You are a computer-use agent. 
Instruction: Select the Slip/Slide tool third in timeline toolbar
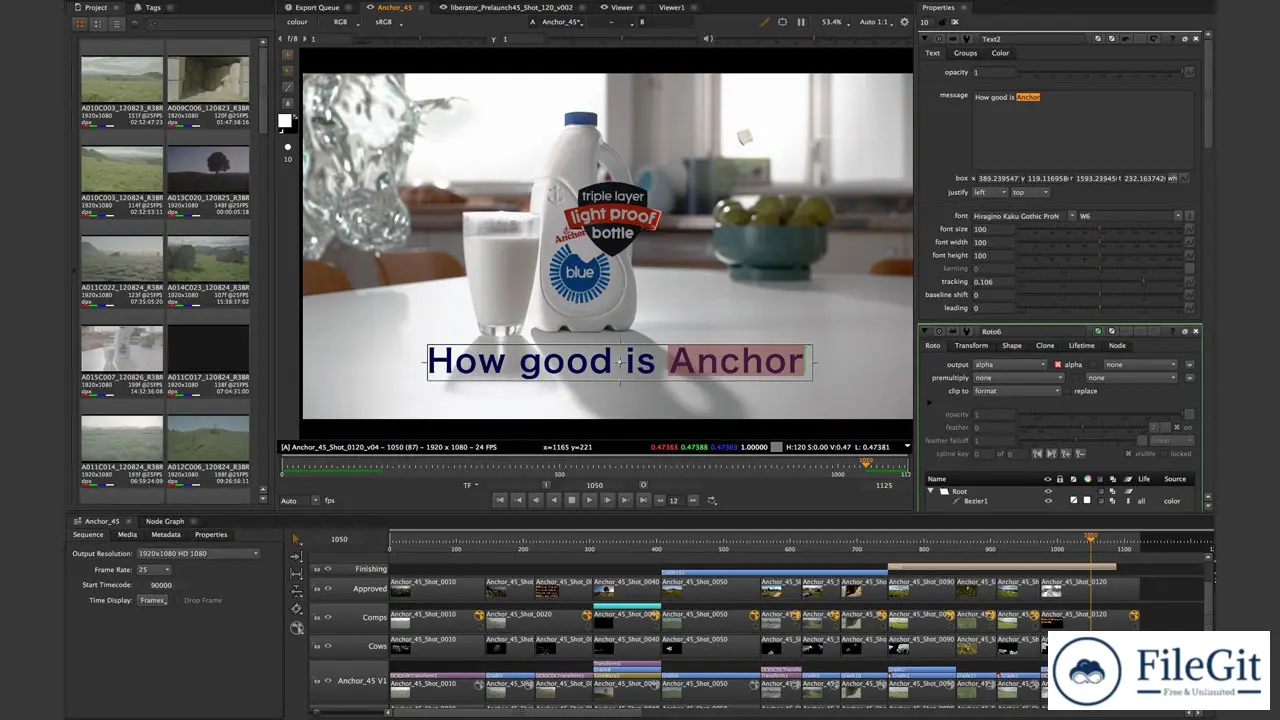pyautogui.click(x=296, y=573)
